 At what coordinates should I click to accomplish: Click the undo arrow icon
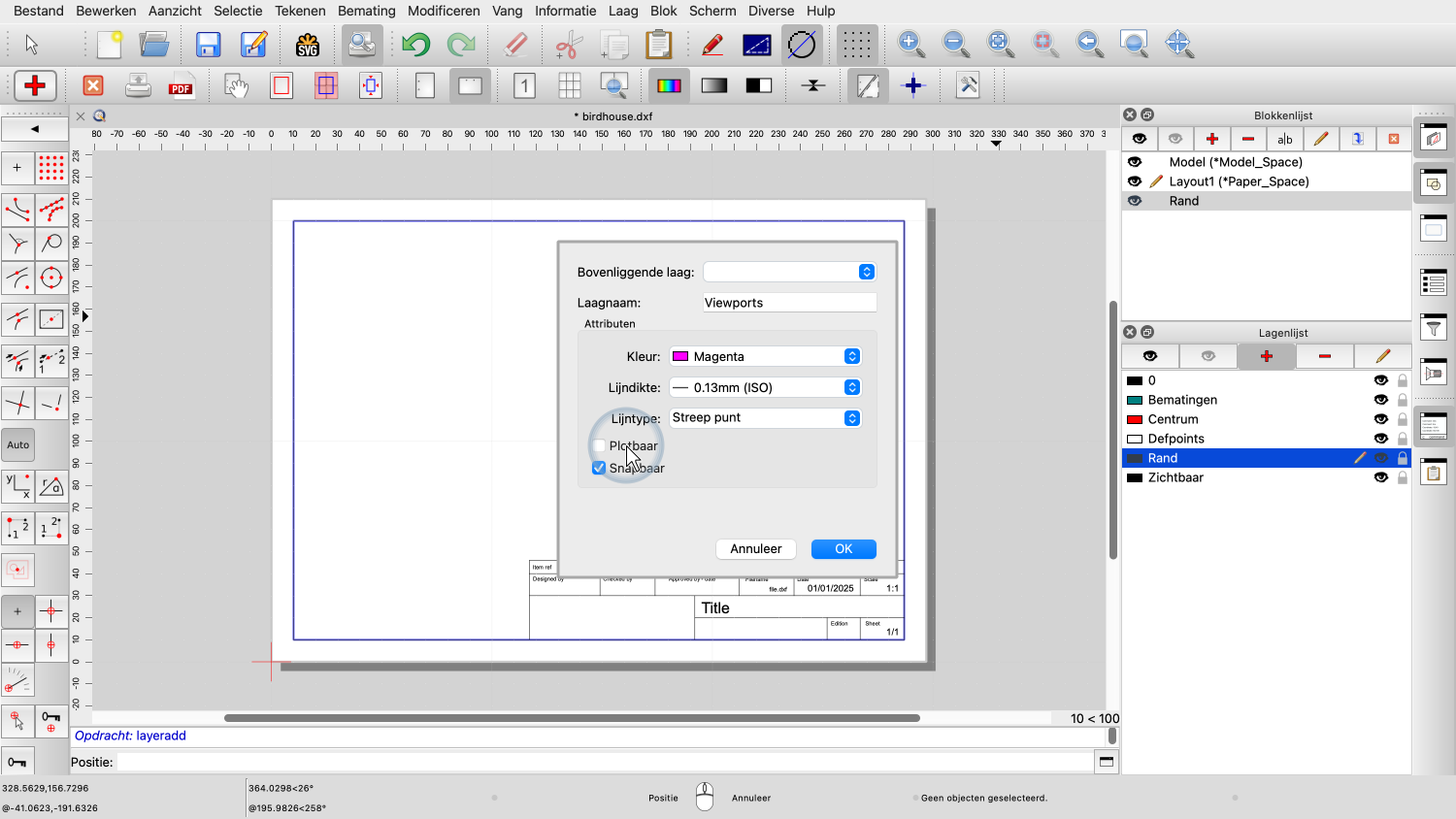[416, 45]
